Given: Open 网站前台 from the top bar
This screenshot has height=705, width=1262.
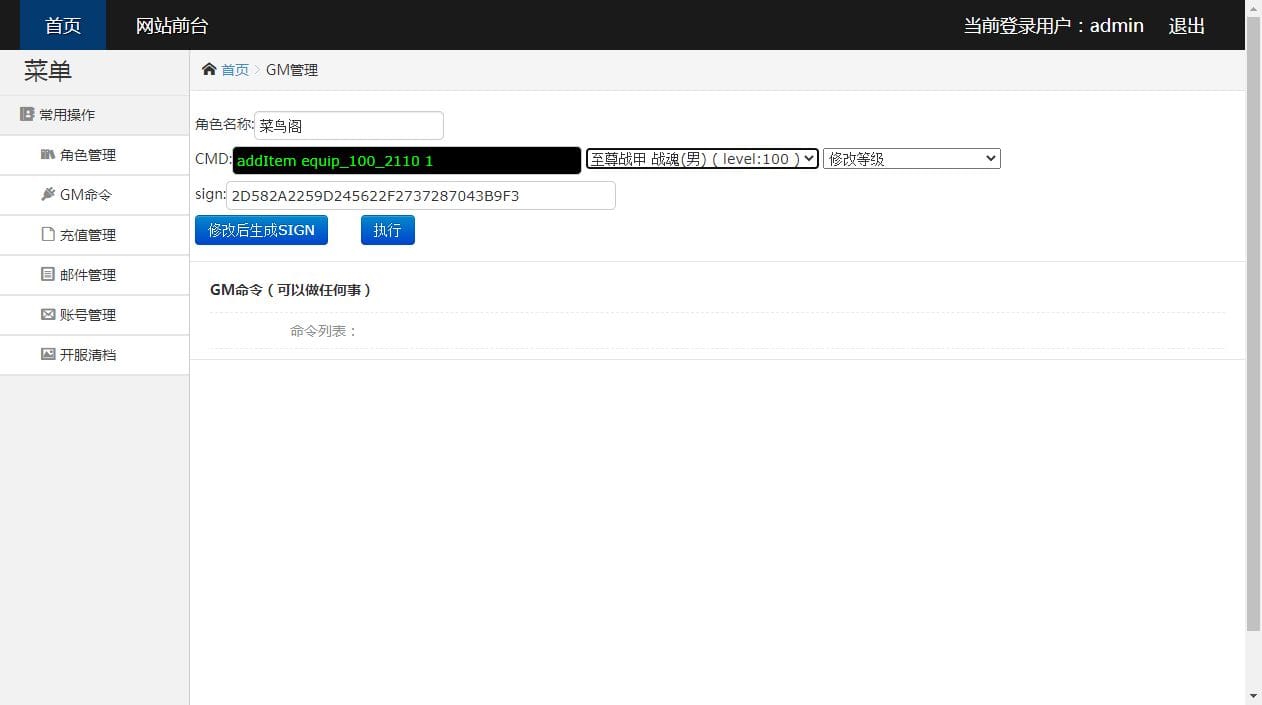Looking at the screenshot, I should point(170,25).
